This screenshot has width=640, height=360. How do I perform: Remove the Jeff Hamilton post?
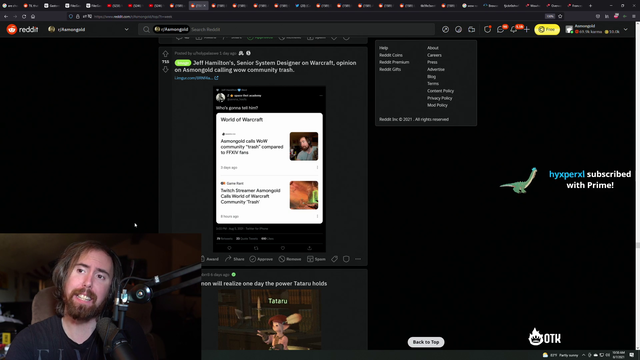290,259
